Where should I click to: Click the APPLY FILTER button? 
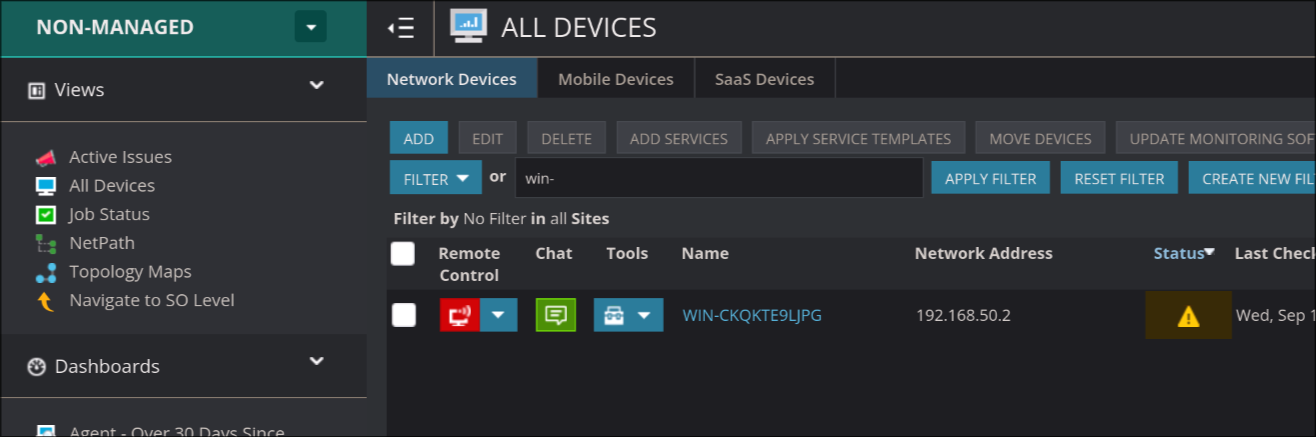(x=990, y=179)
